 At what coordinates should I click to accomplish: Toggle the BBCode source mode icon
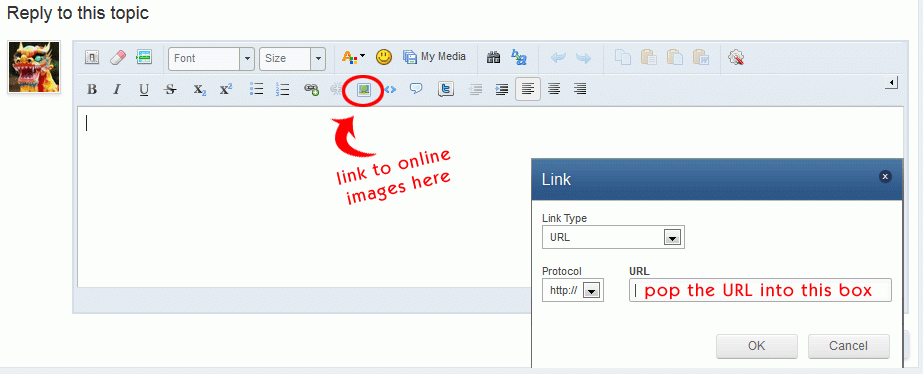tap(92, 58)
